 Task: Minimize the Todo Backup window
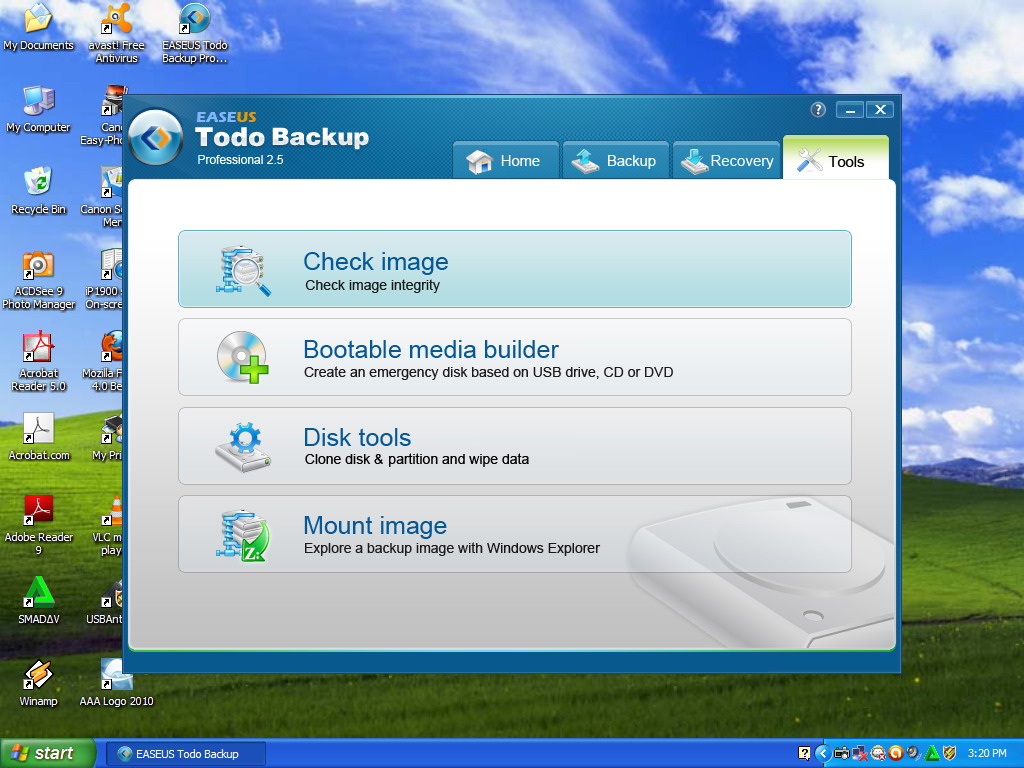point(850,110)
